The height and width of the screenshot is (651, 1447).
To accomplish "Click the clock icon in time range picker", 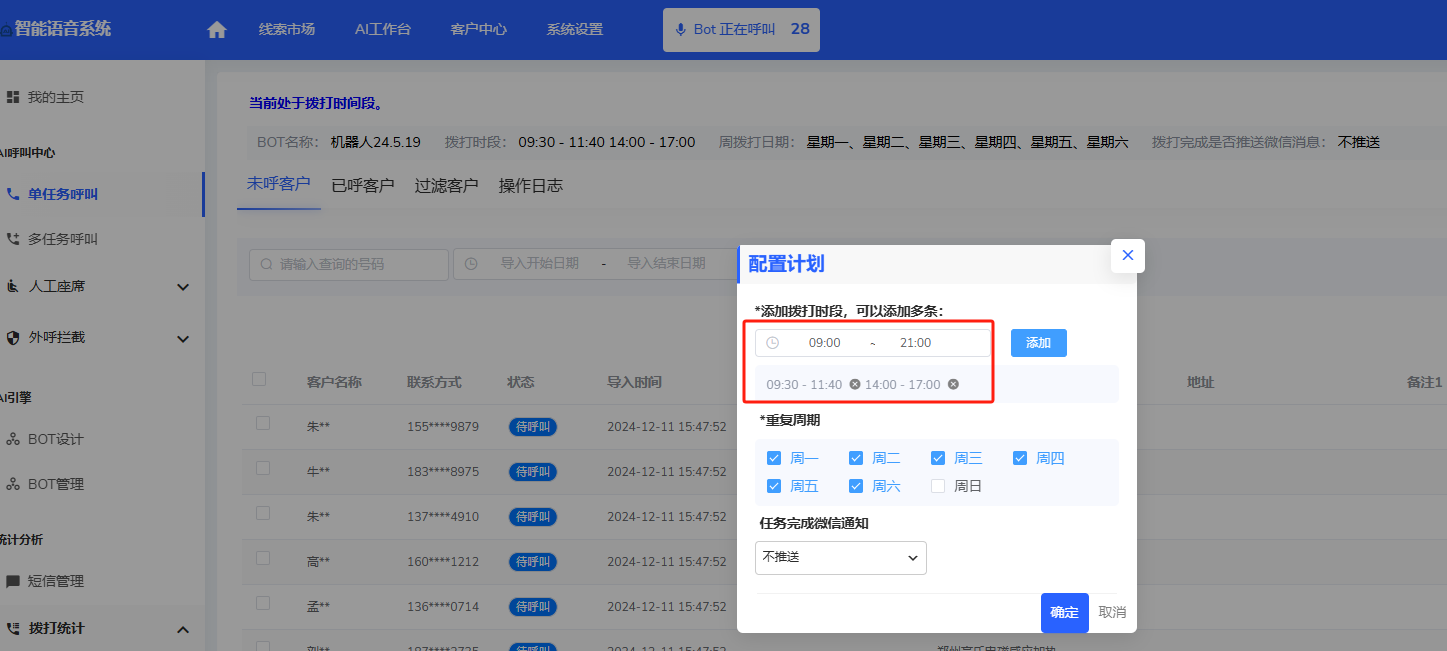I will point(772,343).
